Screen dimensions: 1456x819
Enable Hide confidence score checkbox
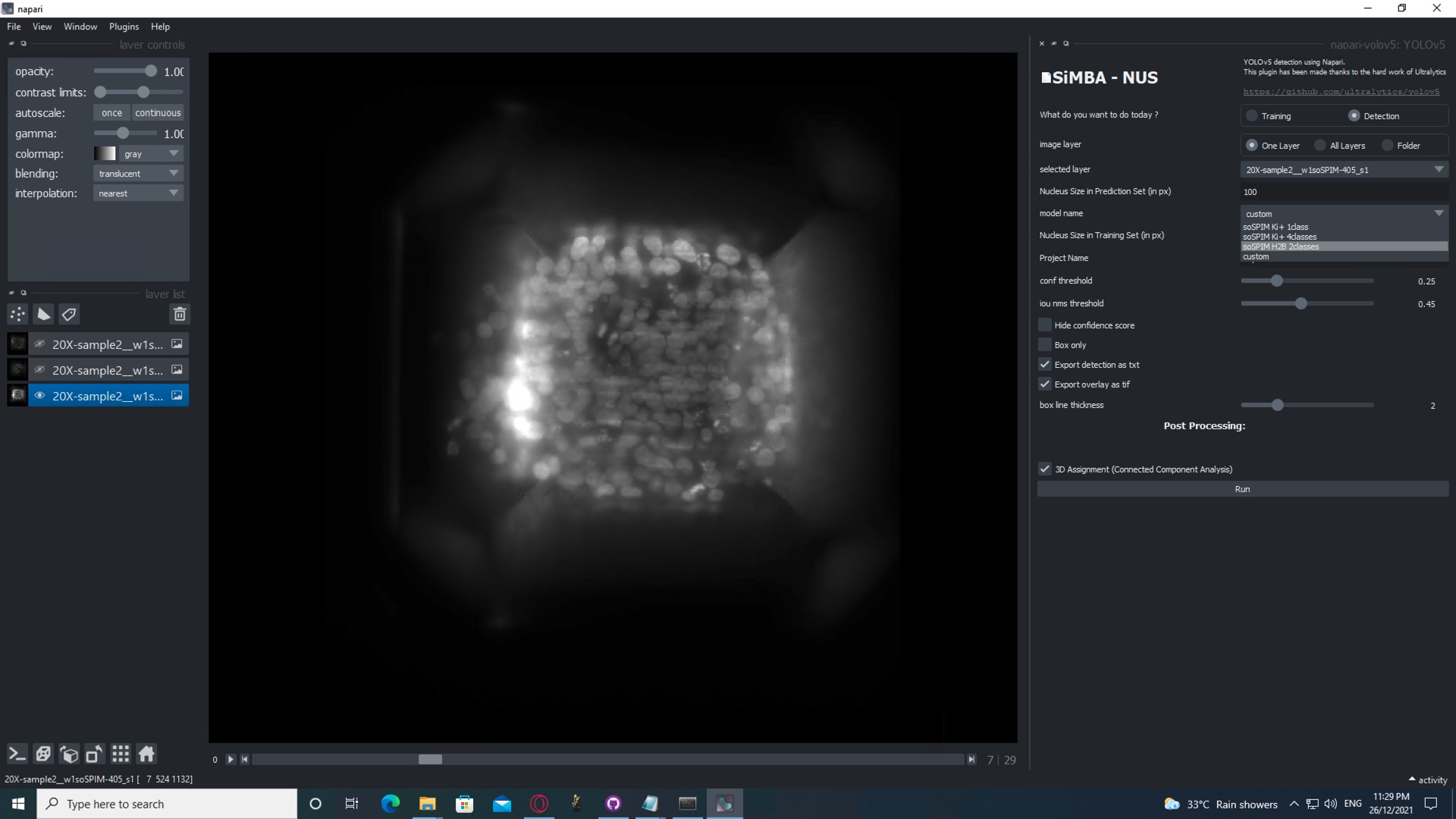pos(1045,325)
